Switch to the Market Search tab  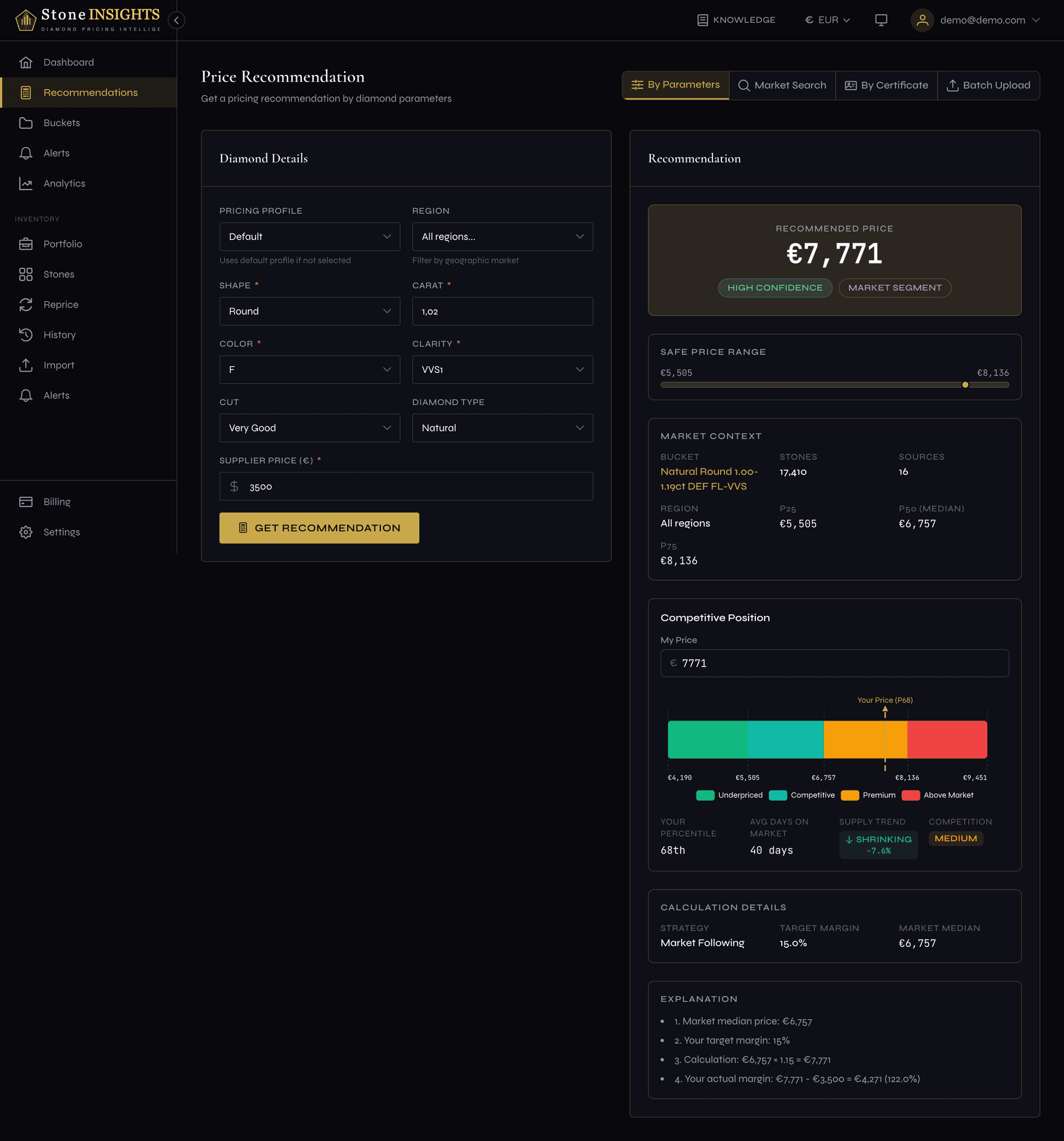pos(782,85)
